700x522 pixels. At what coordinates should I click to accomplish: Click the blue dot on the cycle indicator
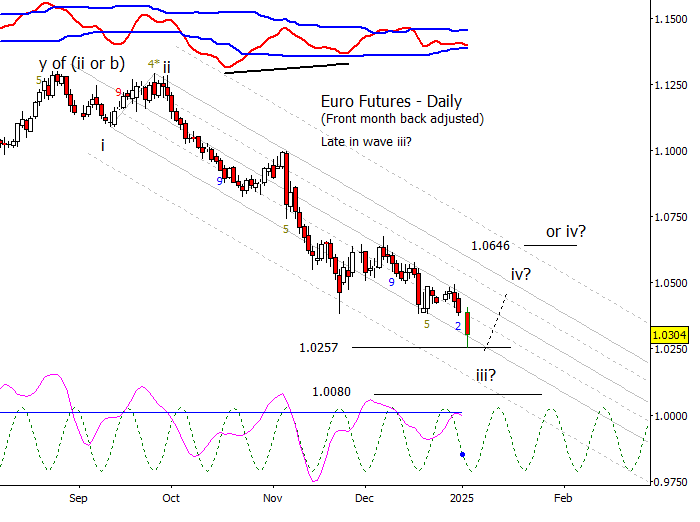click(x=462, y=455)
